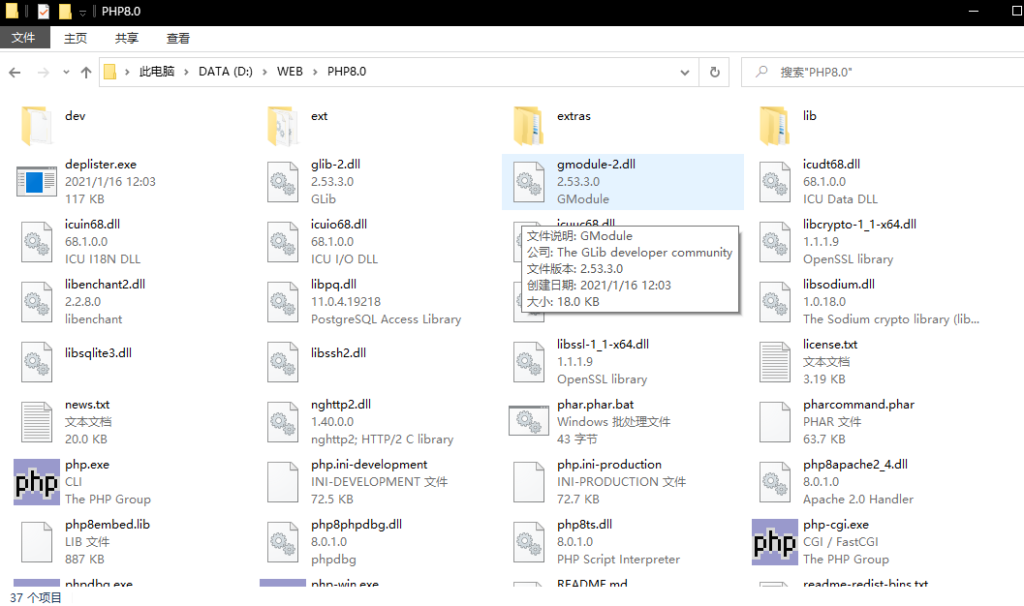
Task: Select the php.ini-production file icon
Action: (529, 482)
